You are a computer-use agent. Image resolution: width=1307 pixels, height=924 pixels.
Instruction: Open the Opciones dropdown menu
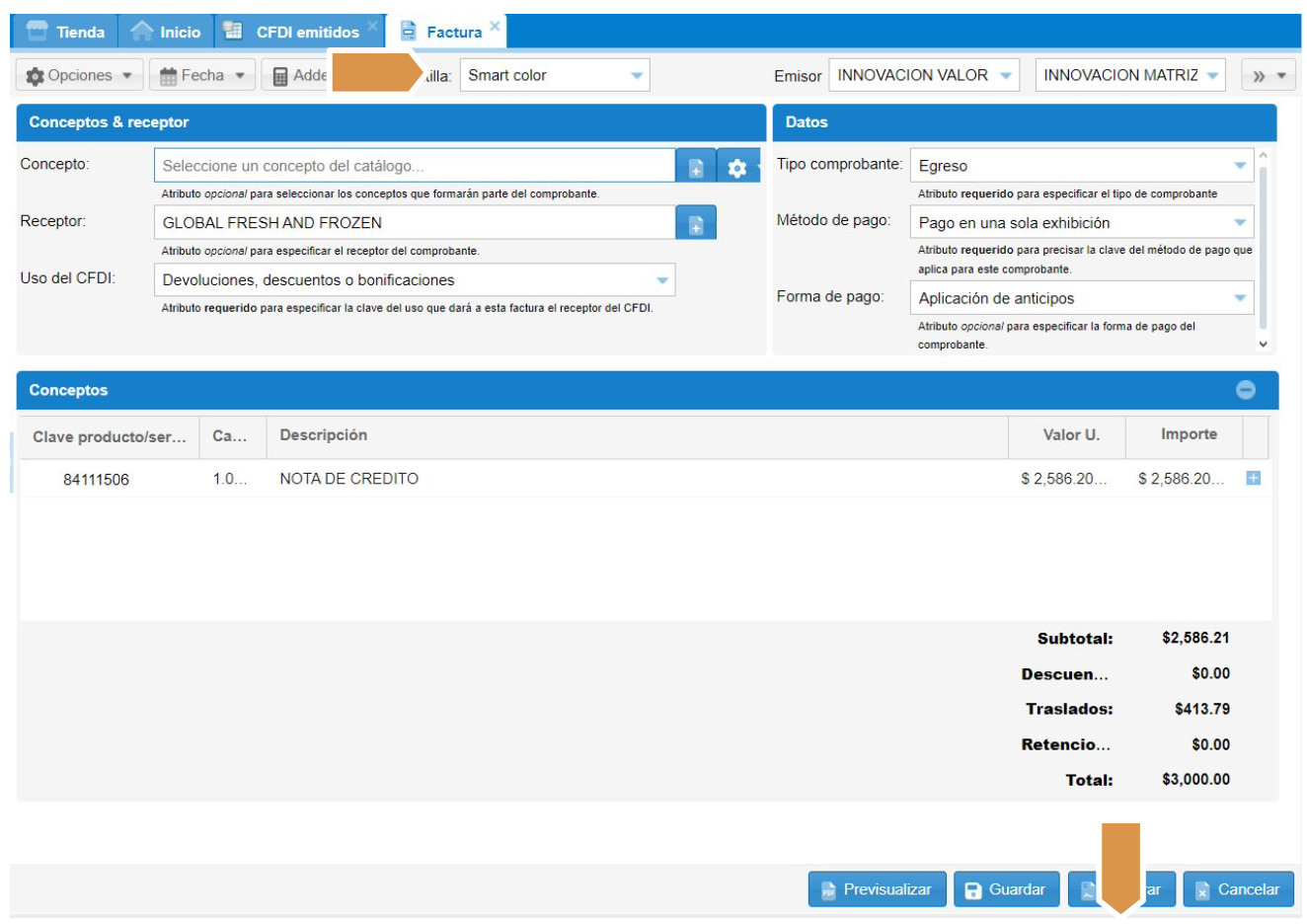(79, 76)
